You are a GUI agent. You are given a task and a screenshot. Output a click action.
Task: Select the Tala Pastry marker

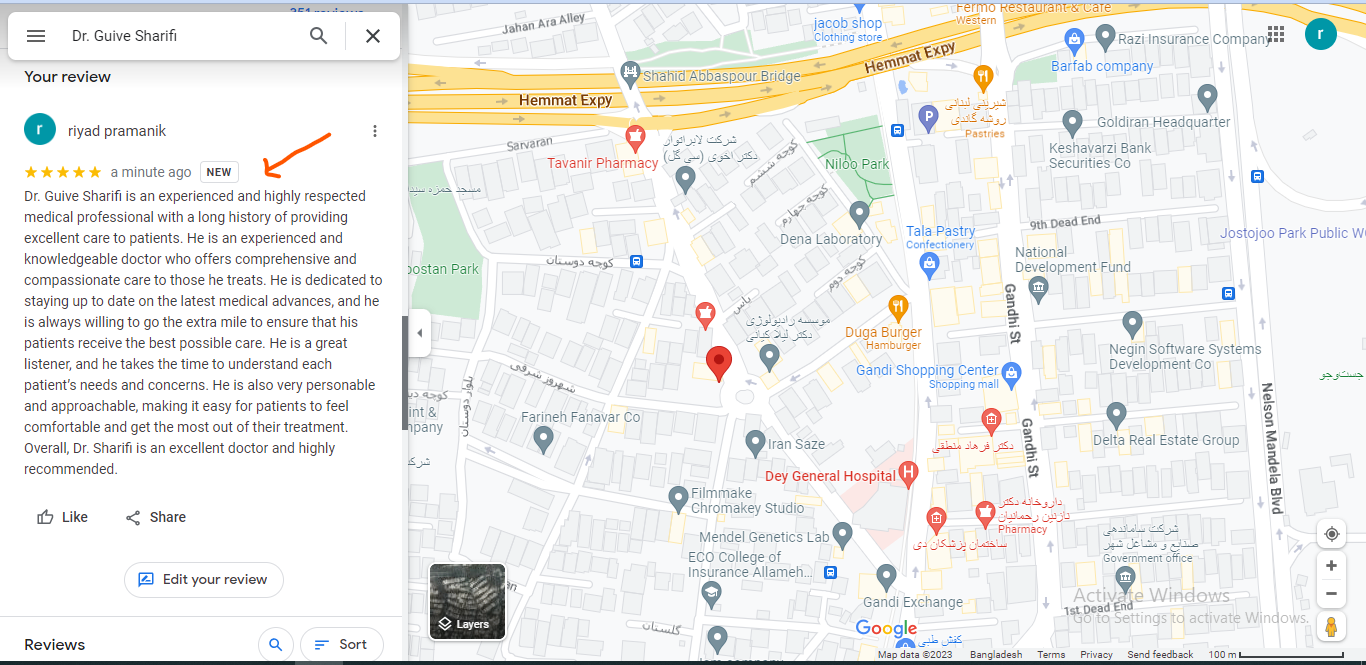point(929,265)
